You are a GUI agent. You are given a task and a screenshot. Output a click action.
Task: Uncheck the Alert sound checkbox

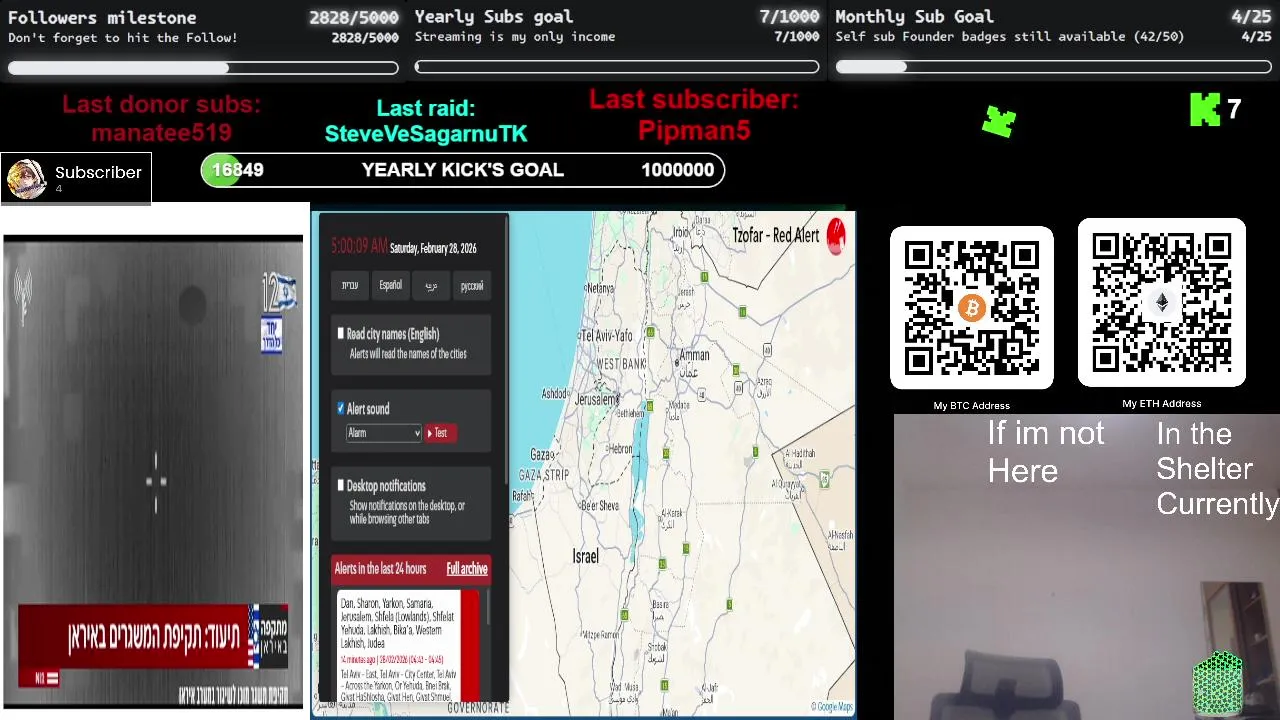point(341,408)
